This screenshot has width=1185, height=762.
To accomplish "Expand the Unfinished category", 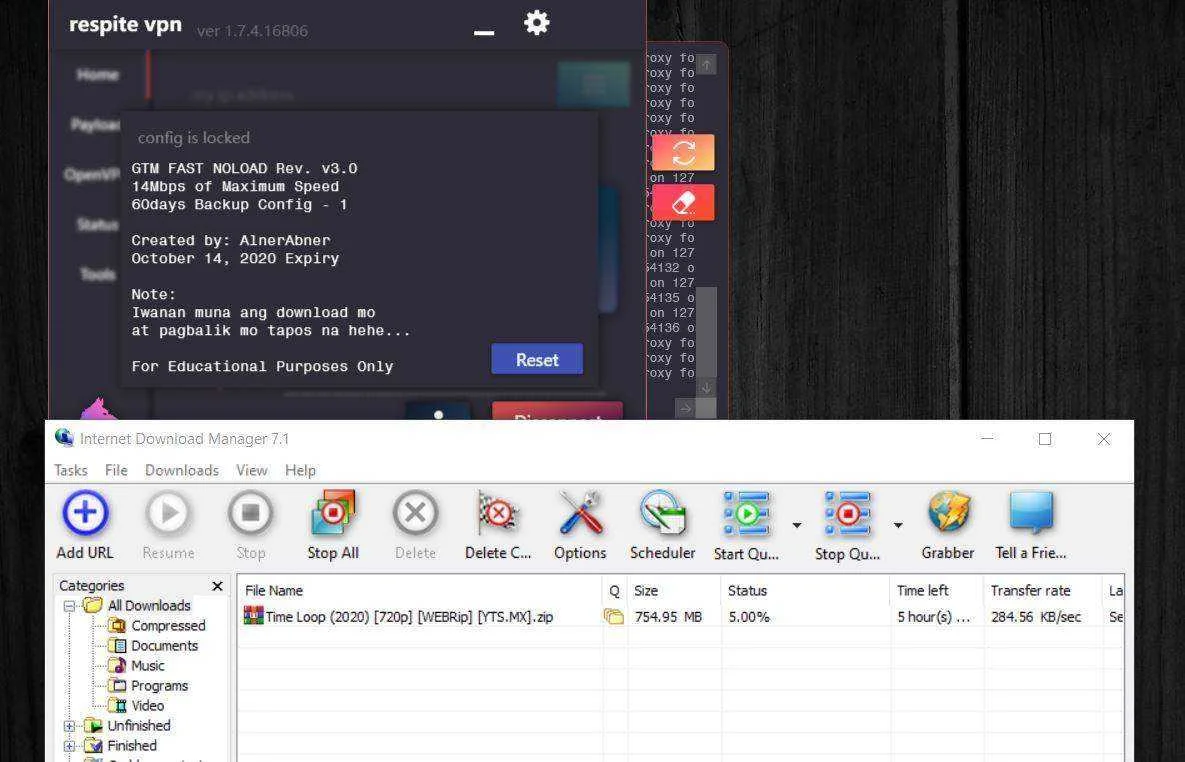I will [x=70, y=726].
